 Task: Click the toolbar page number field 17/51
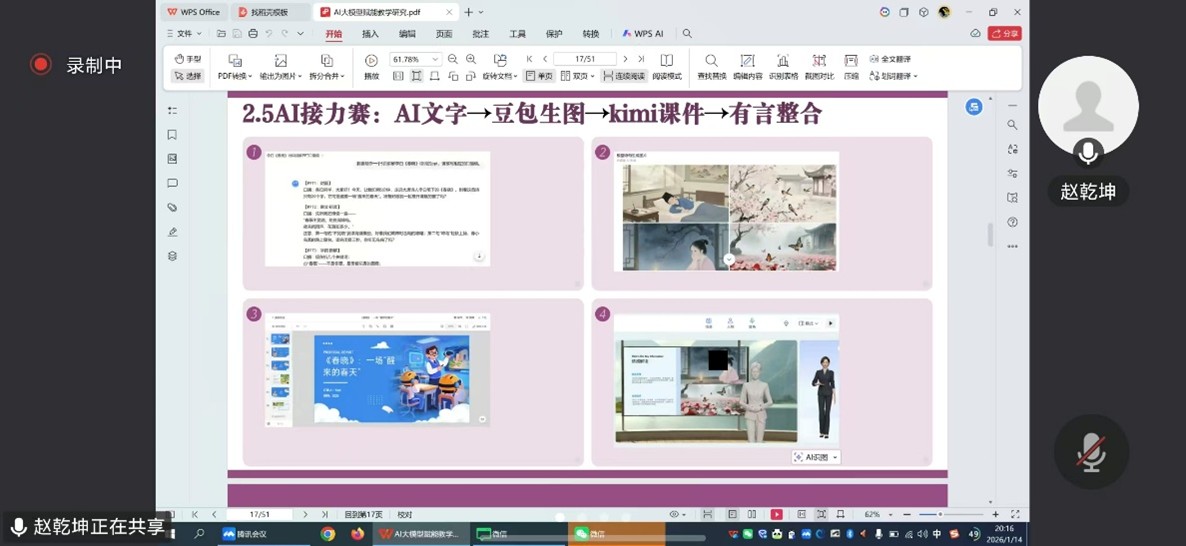point(585,59)
